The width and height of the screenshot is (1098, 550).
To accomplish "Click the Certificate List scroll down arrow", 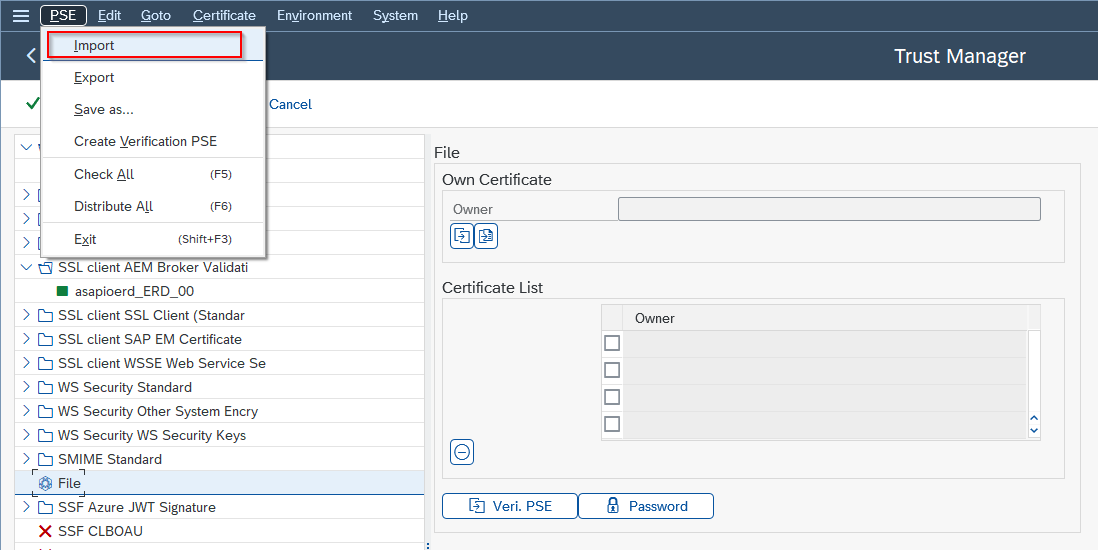I will (x=1034, y=430).
